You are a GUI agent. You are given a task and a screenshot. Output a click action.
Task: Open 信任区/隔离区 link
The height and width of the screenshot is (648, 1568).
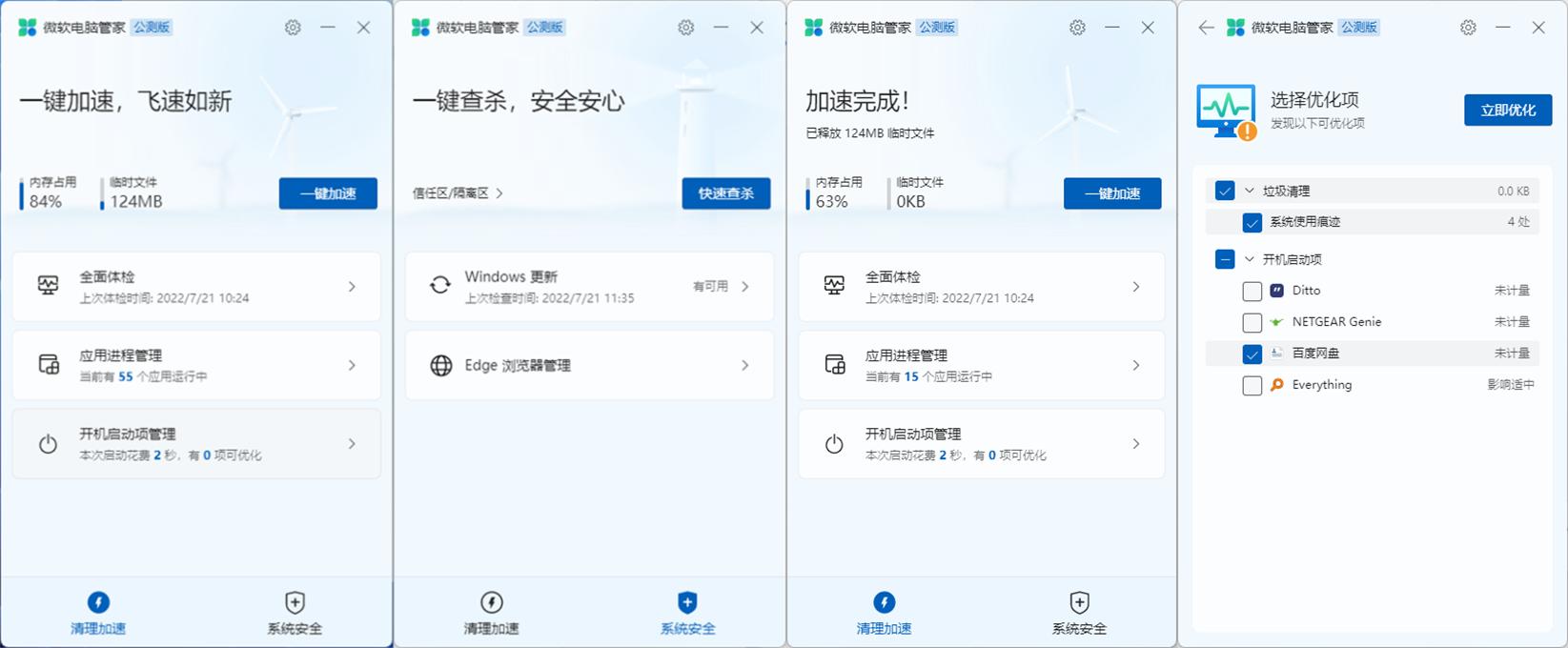[x=458, y=193]
